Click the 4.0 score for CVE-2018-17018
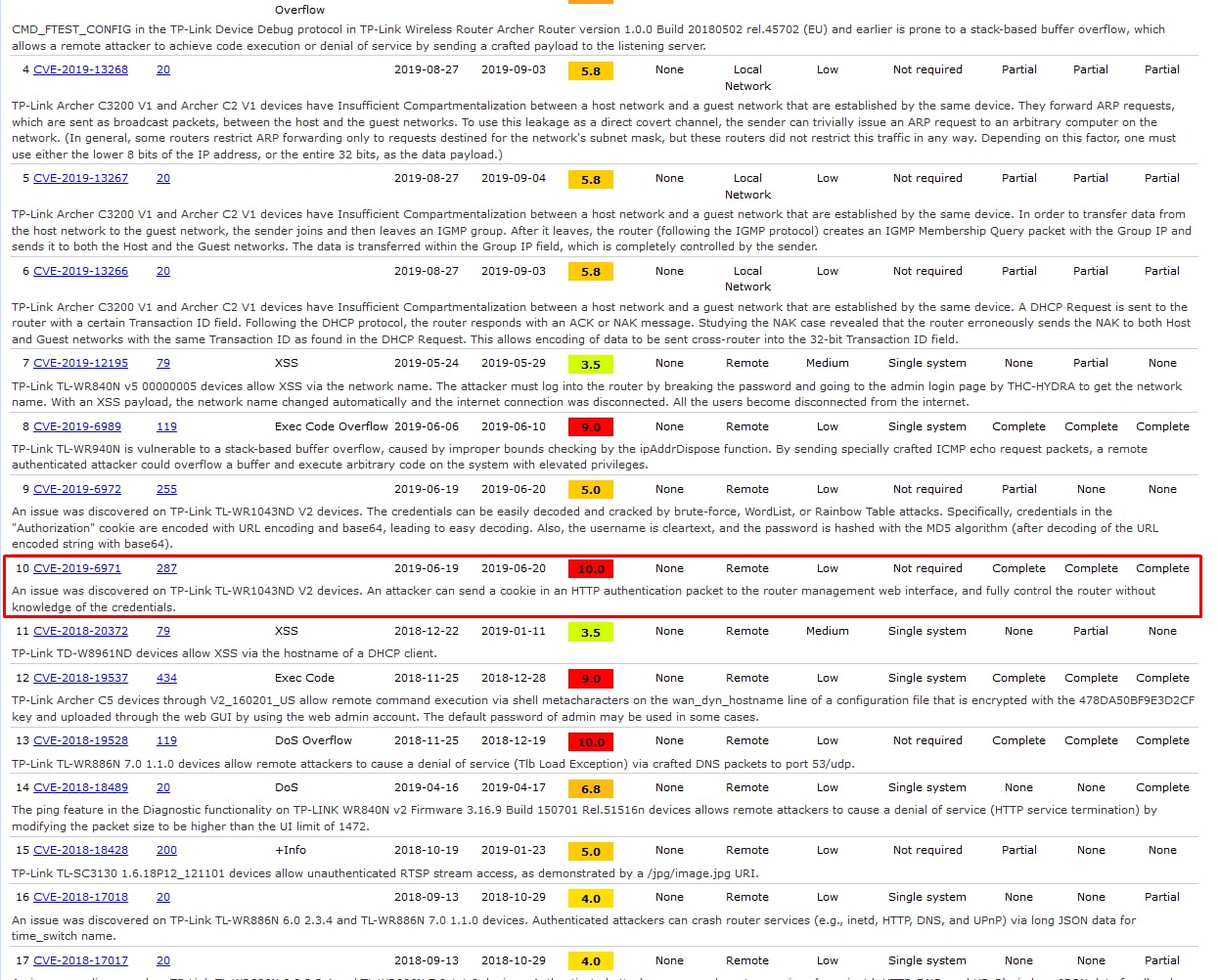 (x=591, y=898)
